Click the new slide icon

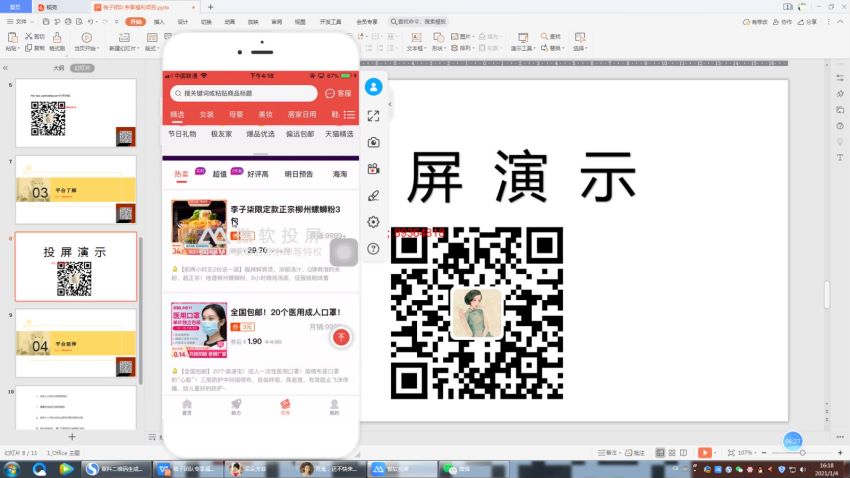(124, 37)
